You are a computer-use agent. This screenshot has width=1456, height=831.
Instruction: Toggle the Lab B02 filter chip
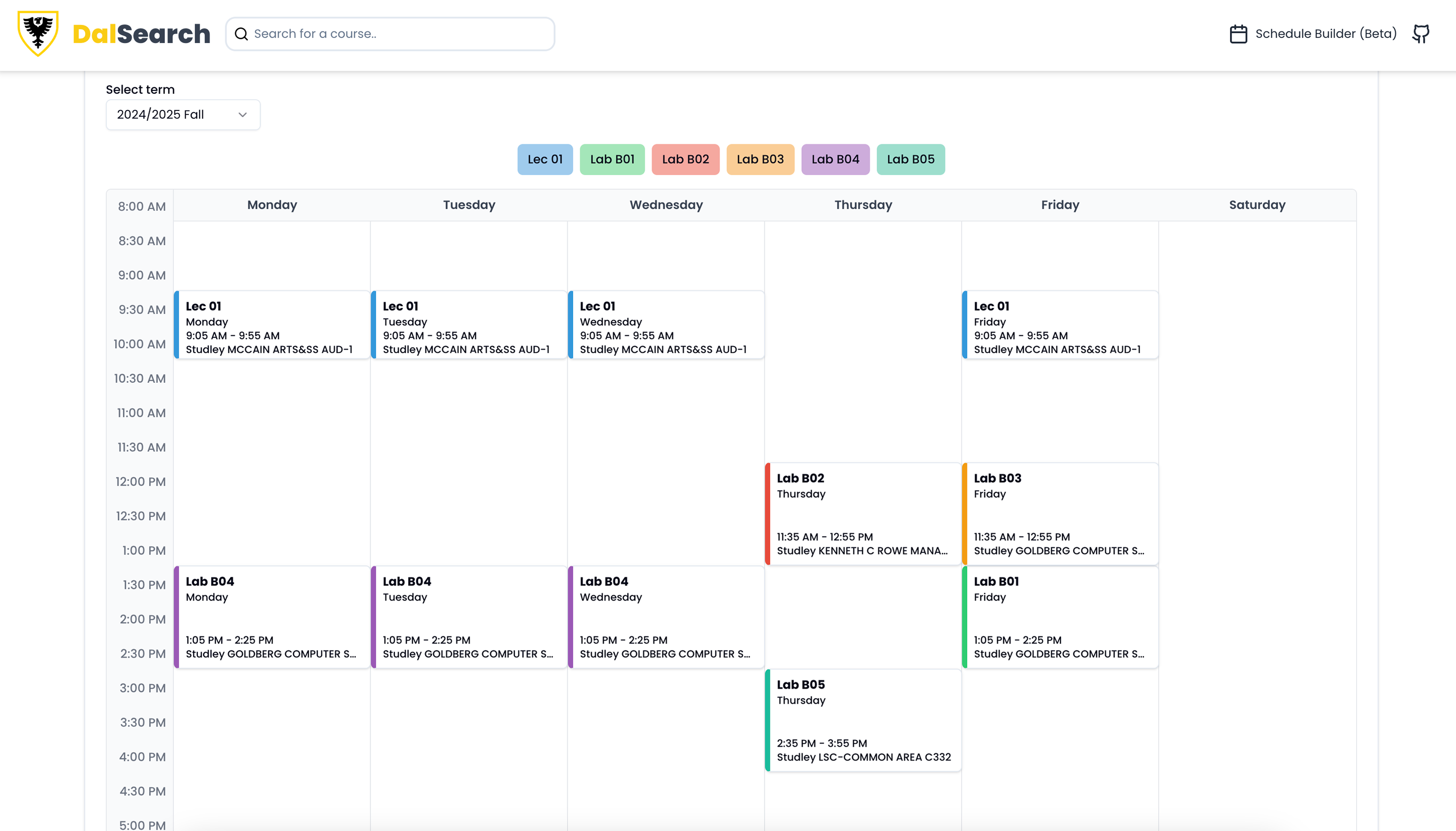click(x=685, y=159)
